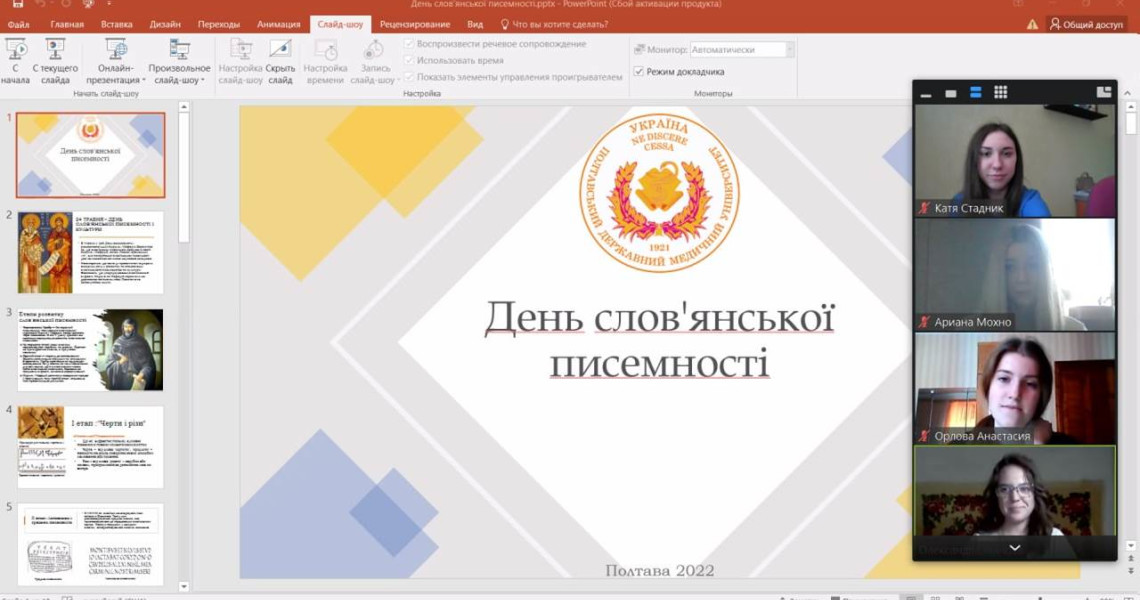The width and height of the screenshot is (1140, 600).
Task: Click muted microphone icon beside Орлова Анастасия
Action: (924, 436)
